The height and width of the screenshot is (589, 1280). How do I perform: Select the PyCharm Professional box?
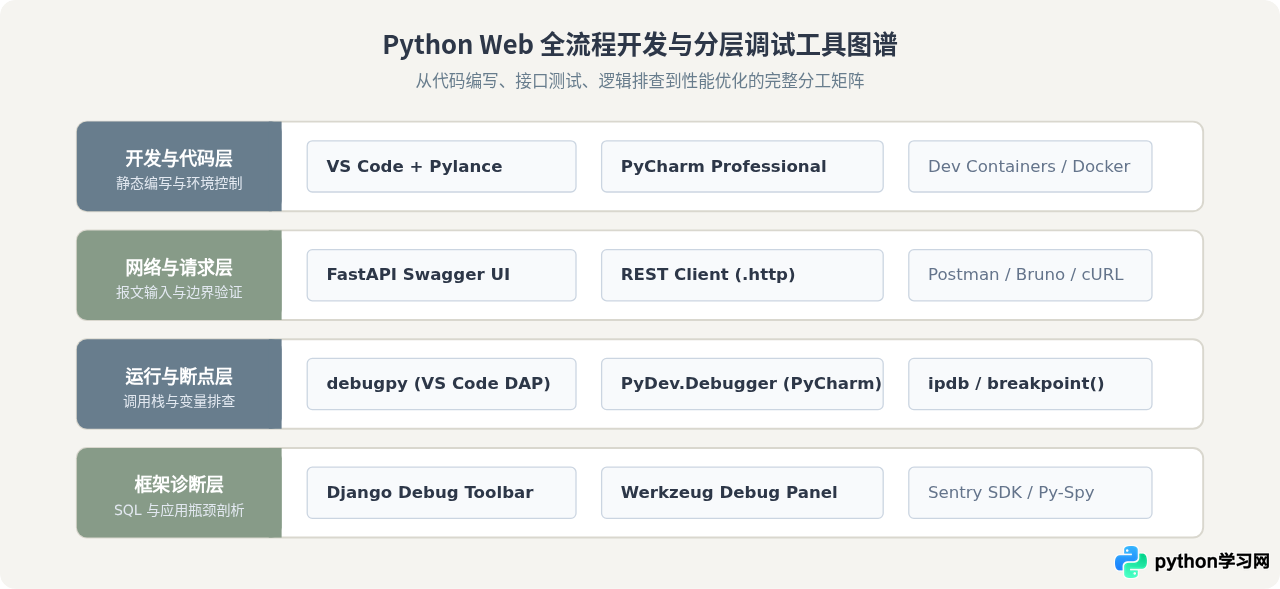(x=742, y=166)
